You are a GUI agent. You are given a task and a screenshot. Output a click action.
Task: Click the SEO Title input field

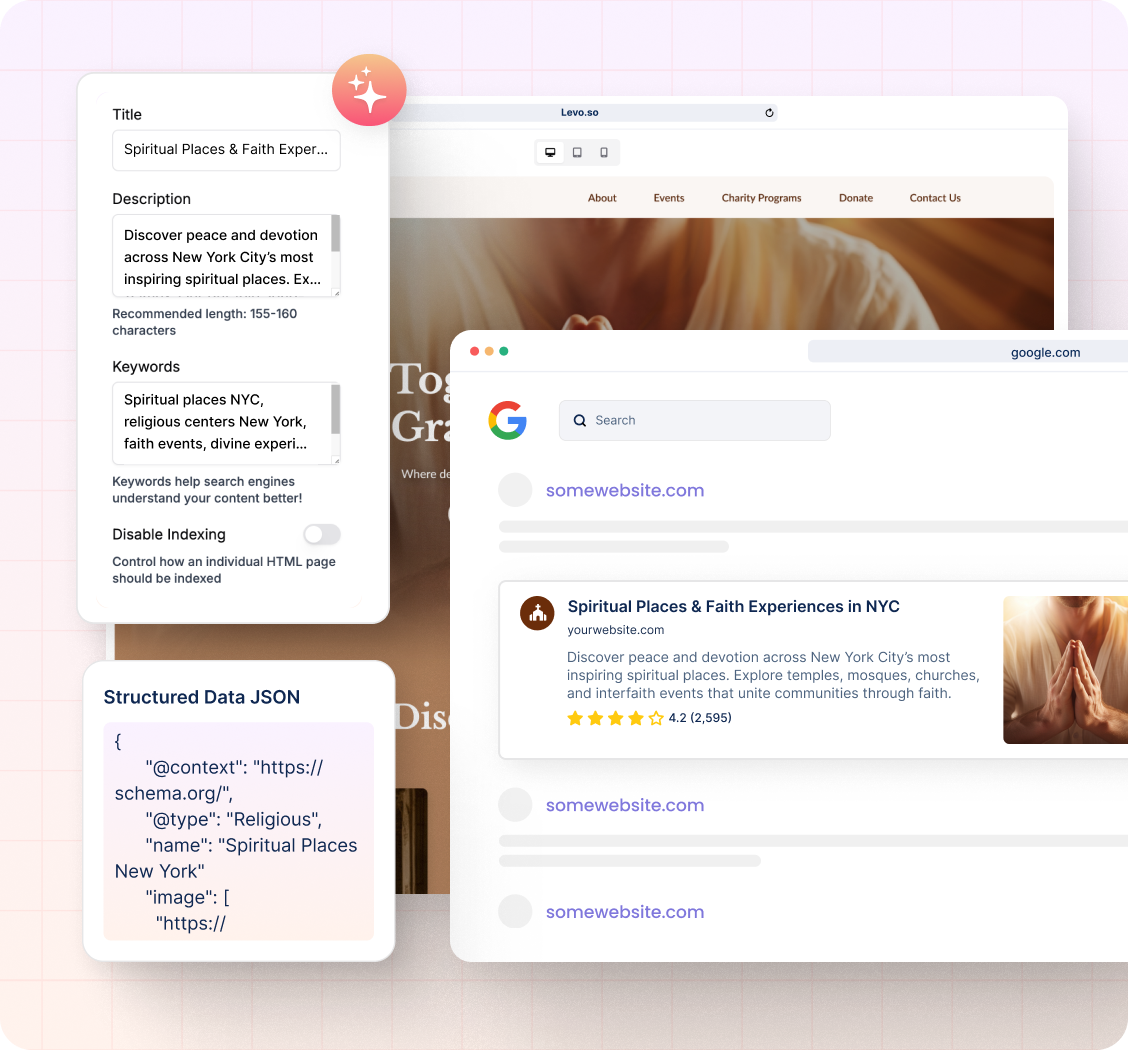pos(226,150)
